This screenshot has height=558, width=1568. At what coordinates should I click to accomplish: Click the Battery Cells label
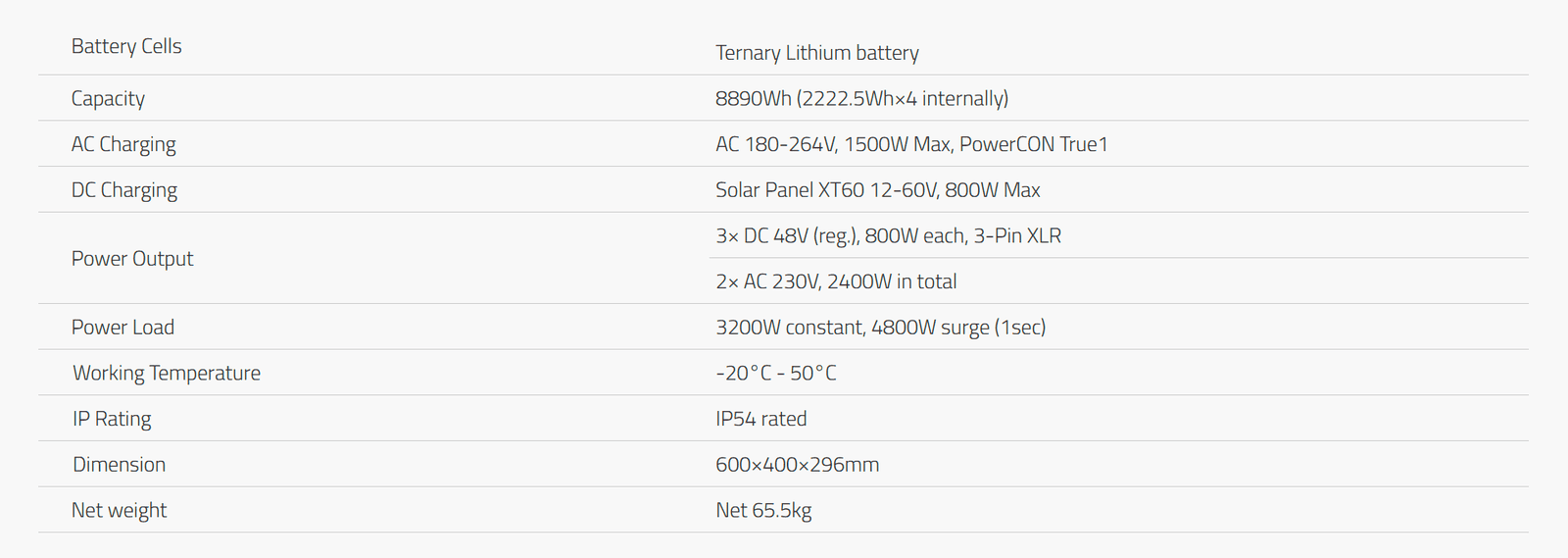point(126,46)
